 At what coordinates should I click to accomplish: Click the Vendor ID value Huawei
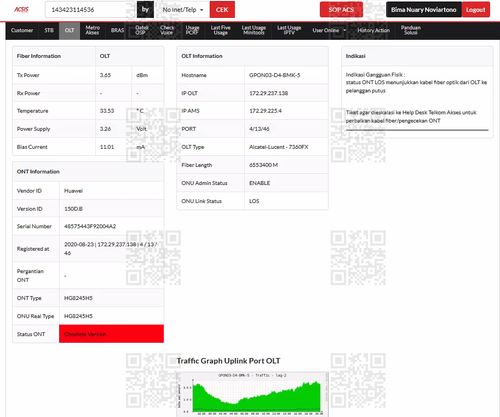(73, 191)
